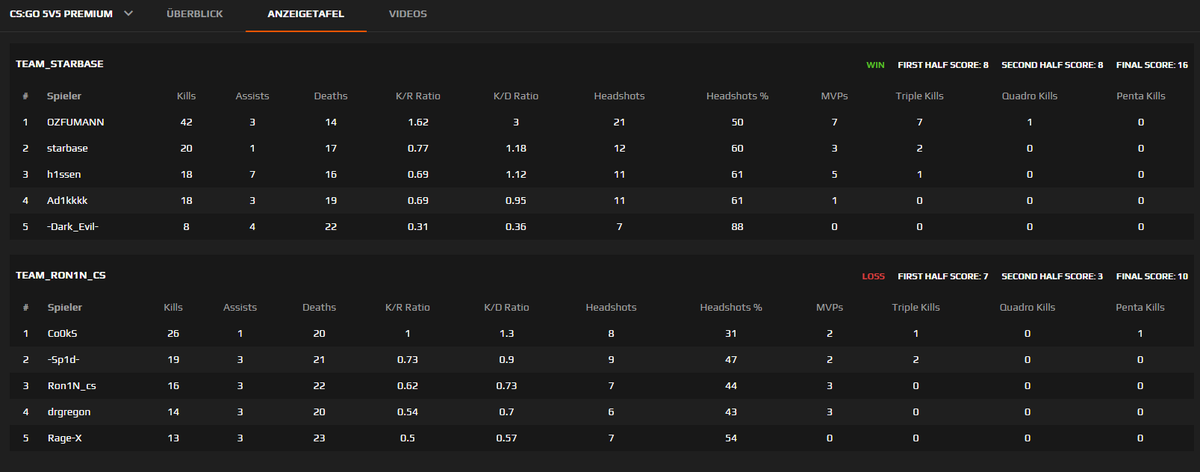Viewport: 1200px width, 472px height.
Task: Click the green WIN label
Action: coord(875,64)
